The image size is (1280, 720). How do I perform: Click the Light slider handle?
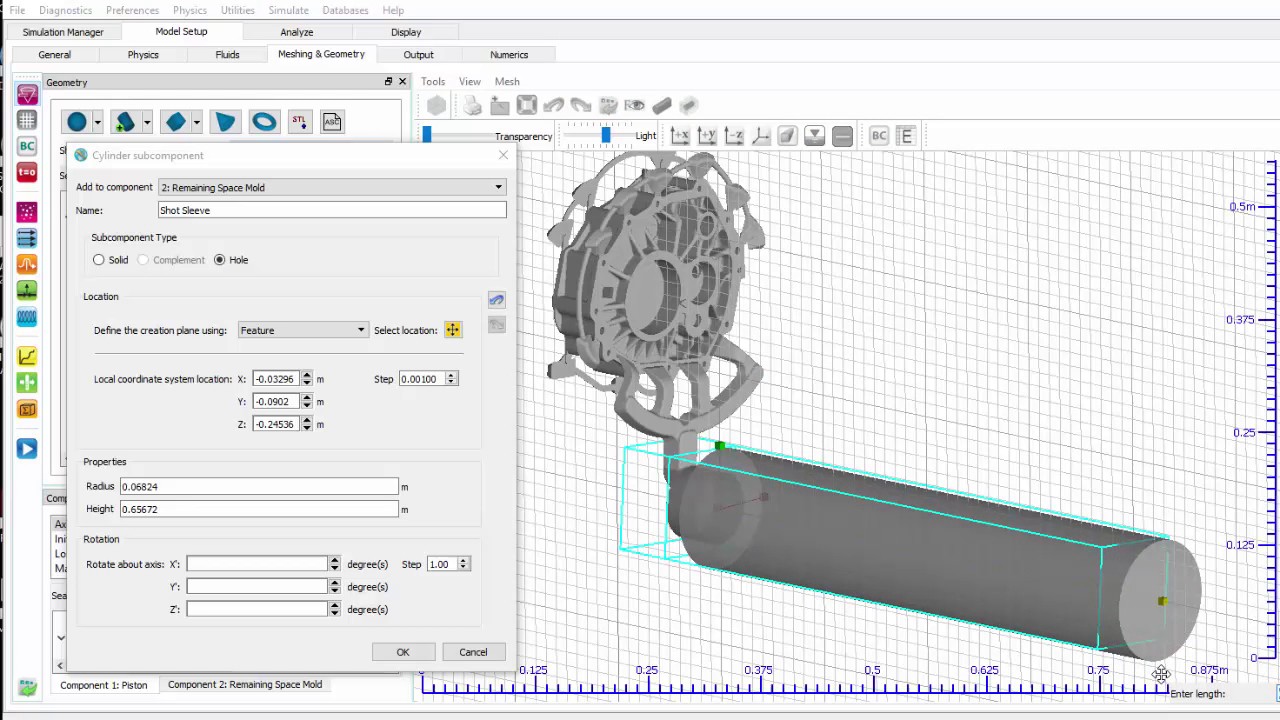(x=605, y=135)
